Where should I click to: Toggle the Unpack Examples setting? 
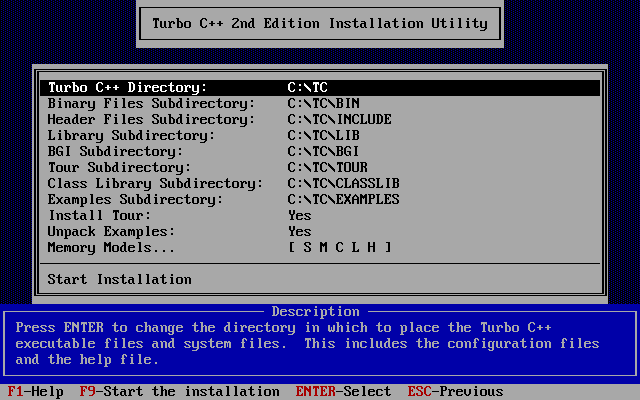[x=320, y=231]
